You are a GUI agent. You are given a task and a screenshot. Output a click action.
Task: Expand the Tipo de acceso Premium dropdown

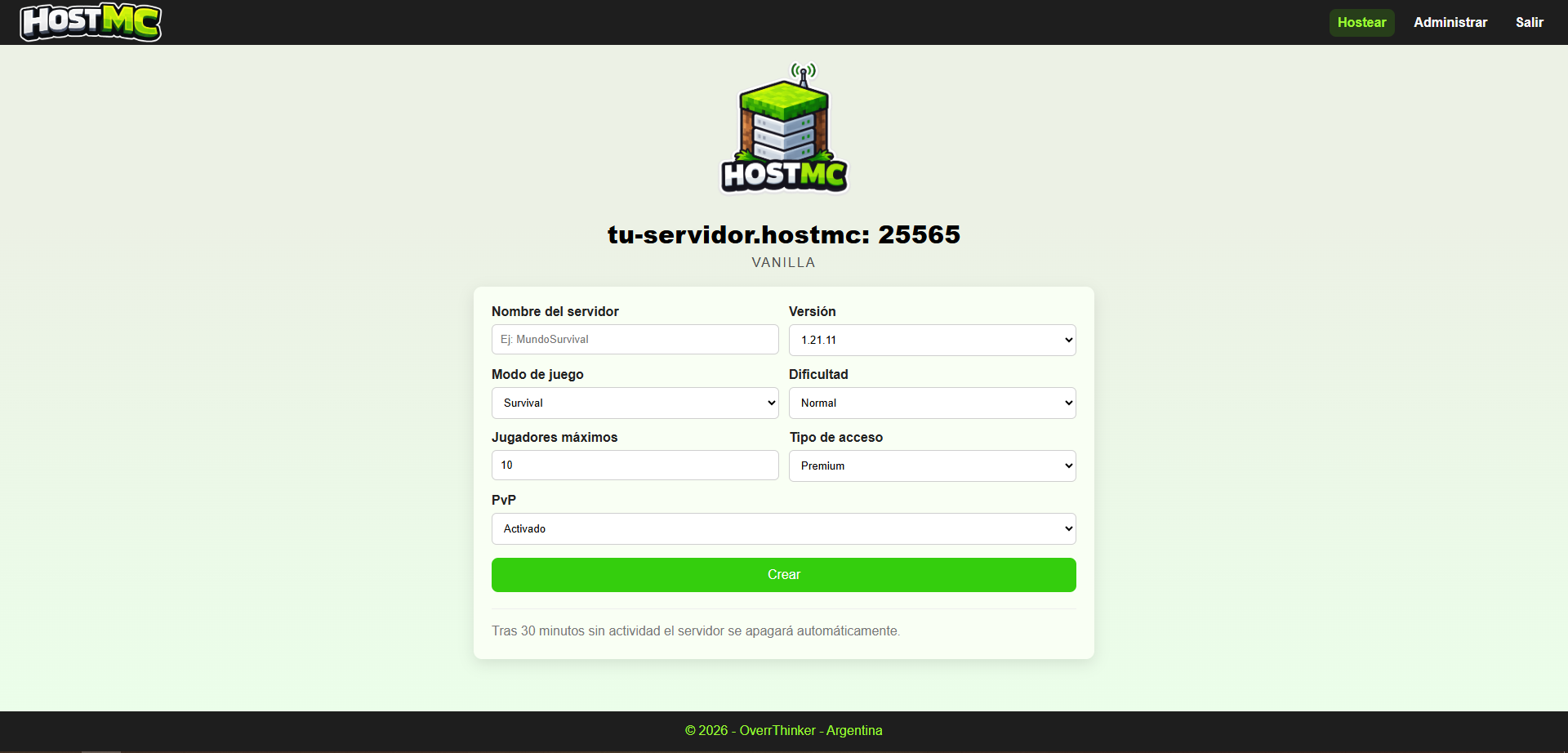coord(932,466)
